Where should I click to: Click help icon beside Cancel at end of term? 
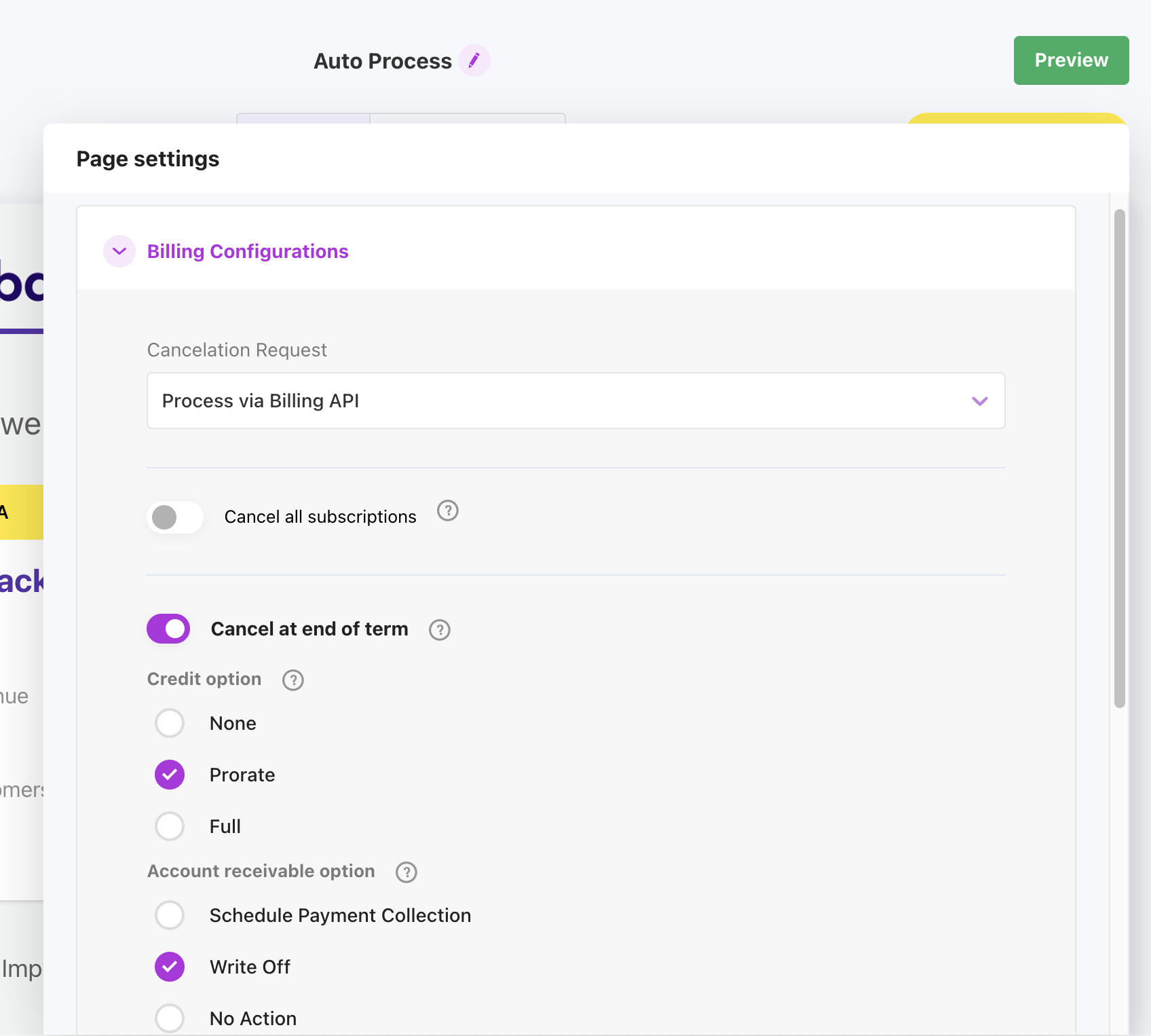tap(439, 630)
